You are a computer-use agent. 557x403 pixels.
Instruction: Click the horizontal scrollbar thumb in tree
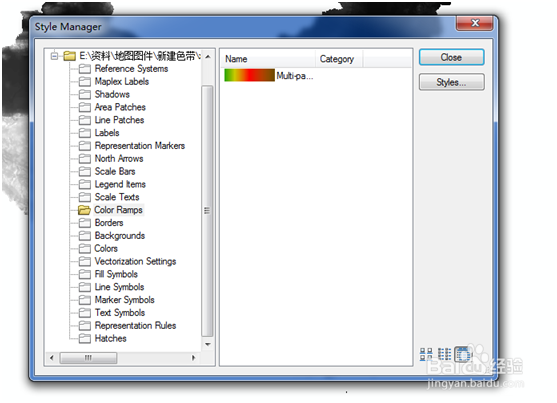(88, 358)
